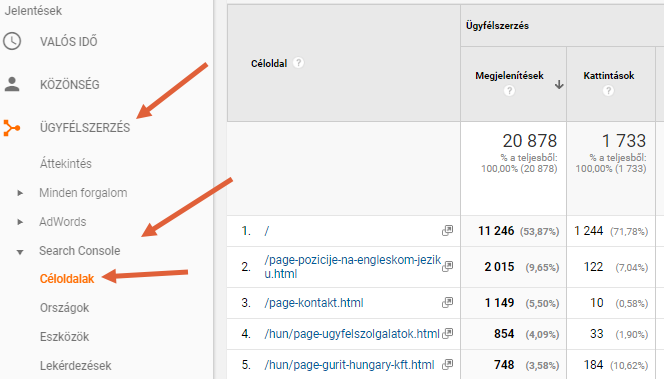Screen dimensions: 664x379
Task: Click the (71,78%) clicks share
Action: tap(629, 232)
